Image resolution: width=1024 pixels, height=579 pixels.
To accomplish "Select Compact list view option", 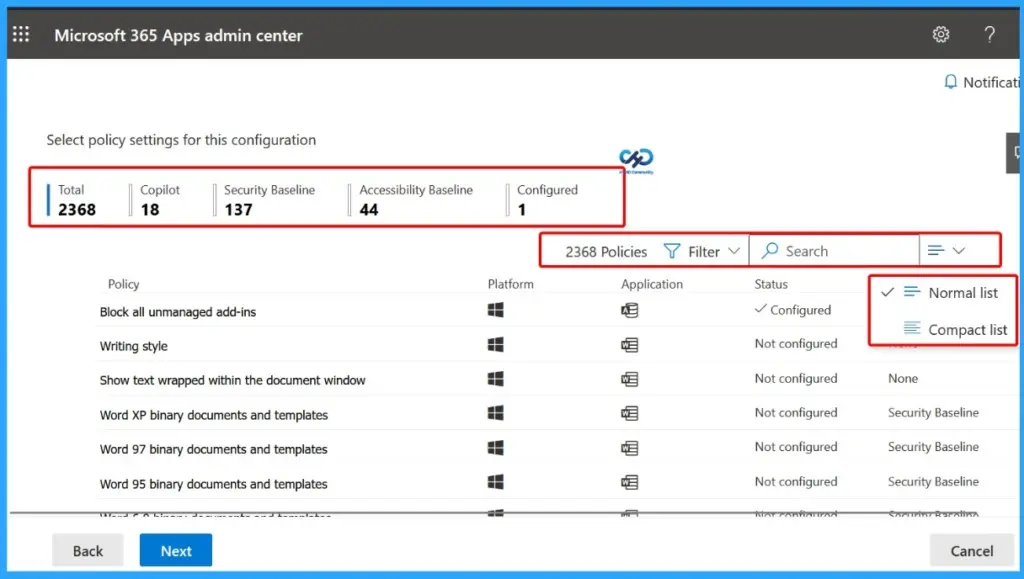I will 942,330.
